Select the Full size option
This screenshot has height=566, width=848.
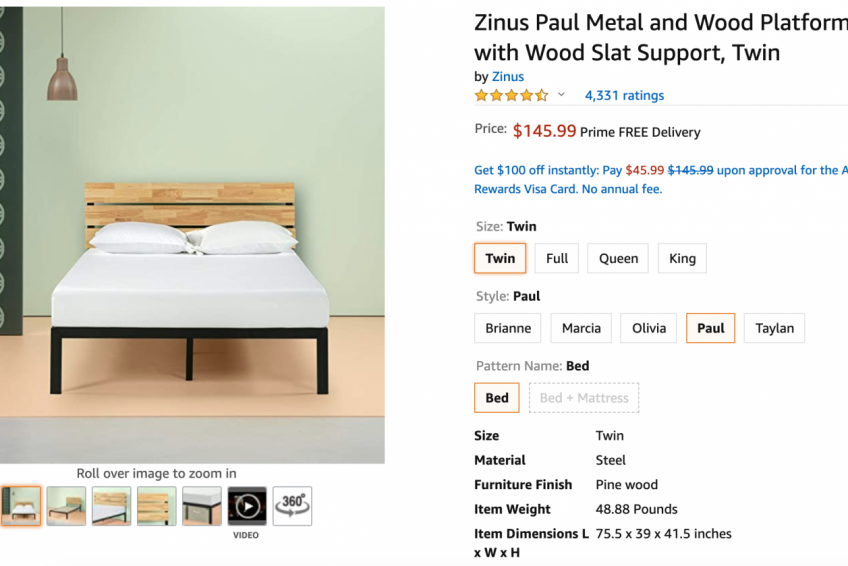pyautogui.click(x=557, y=258)
